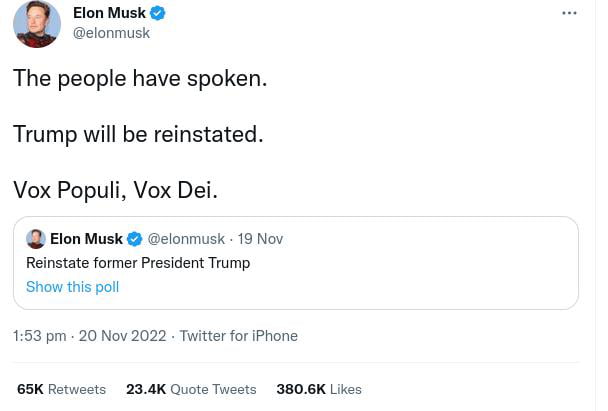Screen dimensions: 608x411
Task: Open the quoted tweet's Elon Musk name
Action: pos(86,239)
